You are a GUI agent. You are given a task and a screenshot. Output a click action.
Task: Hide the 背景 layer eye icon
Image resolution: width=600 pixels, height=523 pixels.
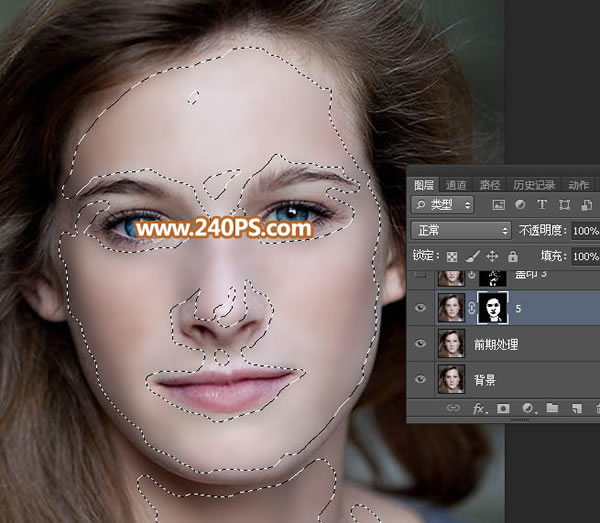click(x=421, y=379)
